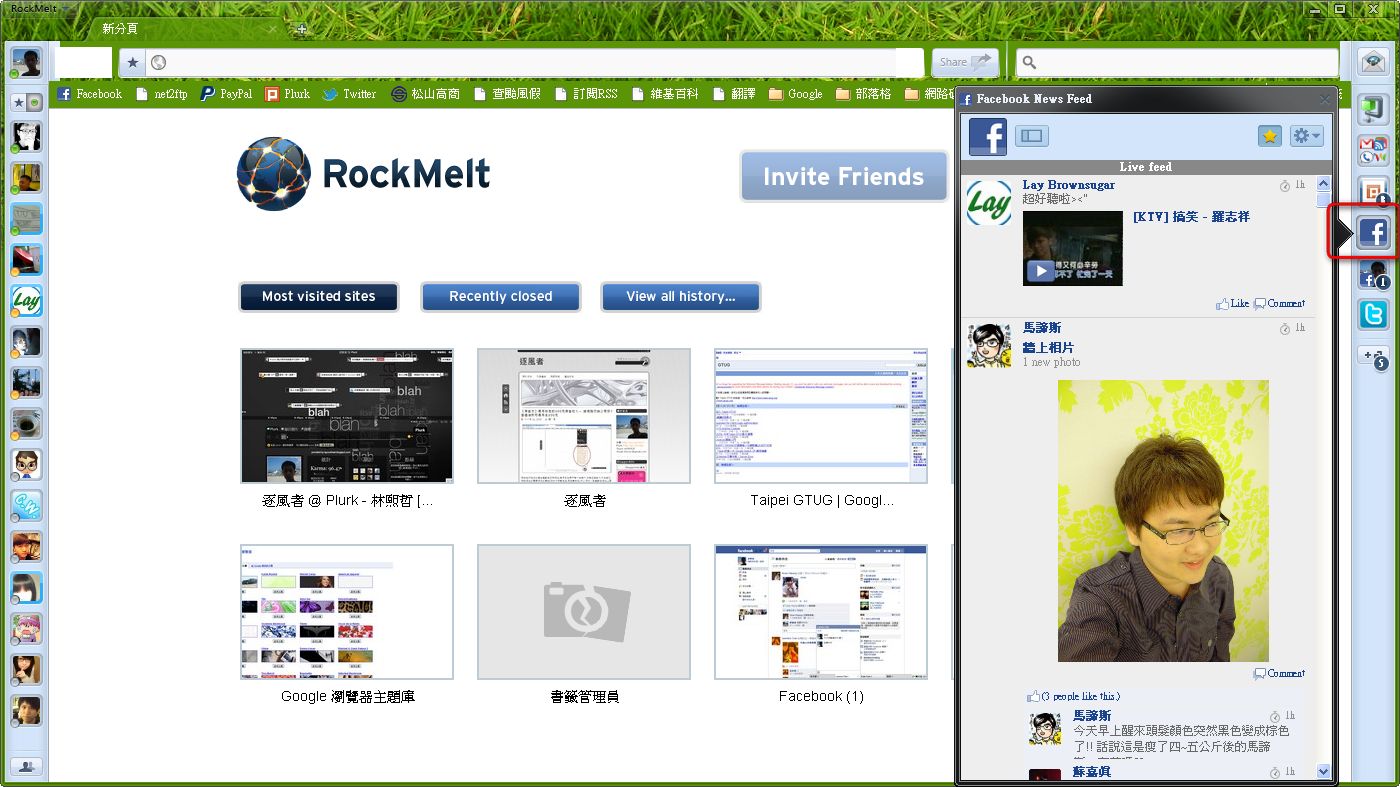1400x787 pixels.
Task: Click the large Facebook logo in feed panel
Action: tap(987, 136)
